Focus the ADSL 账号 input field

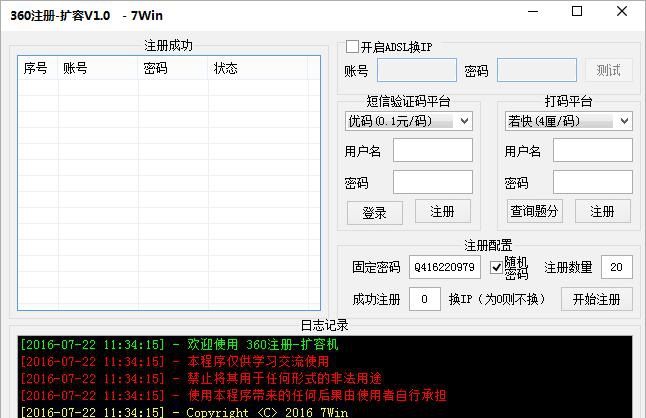point(417,70)
